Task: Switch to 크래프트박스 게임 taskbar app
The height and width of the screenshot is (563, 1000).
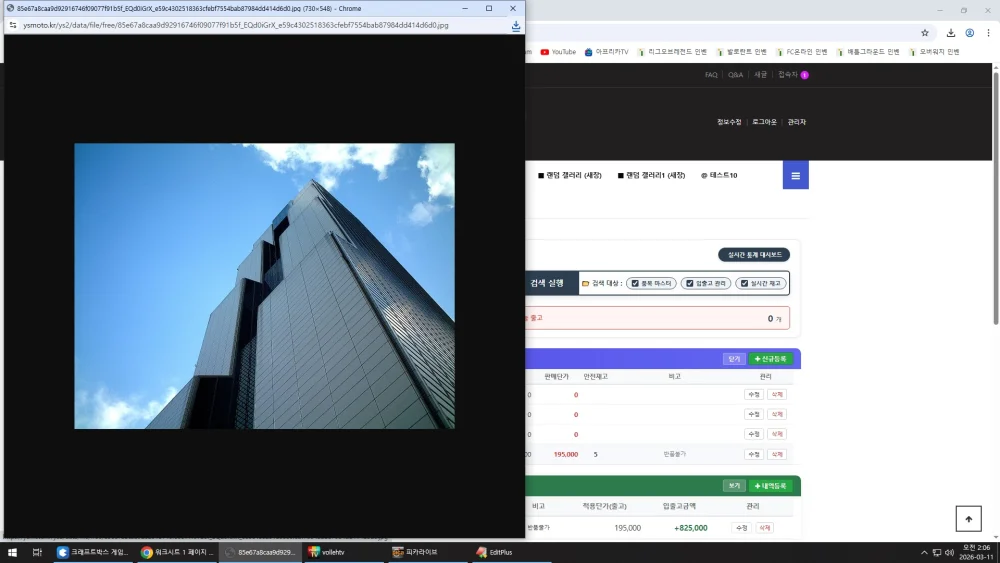Action: tap(93, 552)
